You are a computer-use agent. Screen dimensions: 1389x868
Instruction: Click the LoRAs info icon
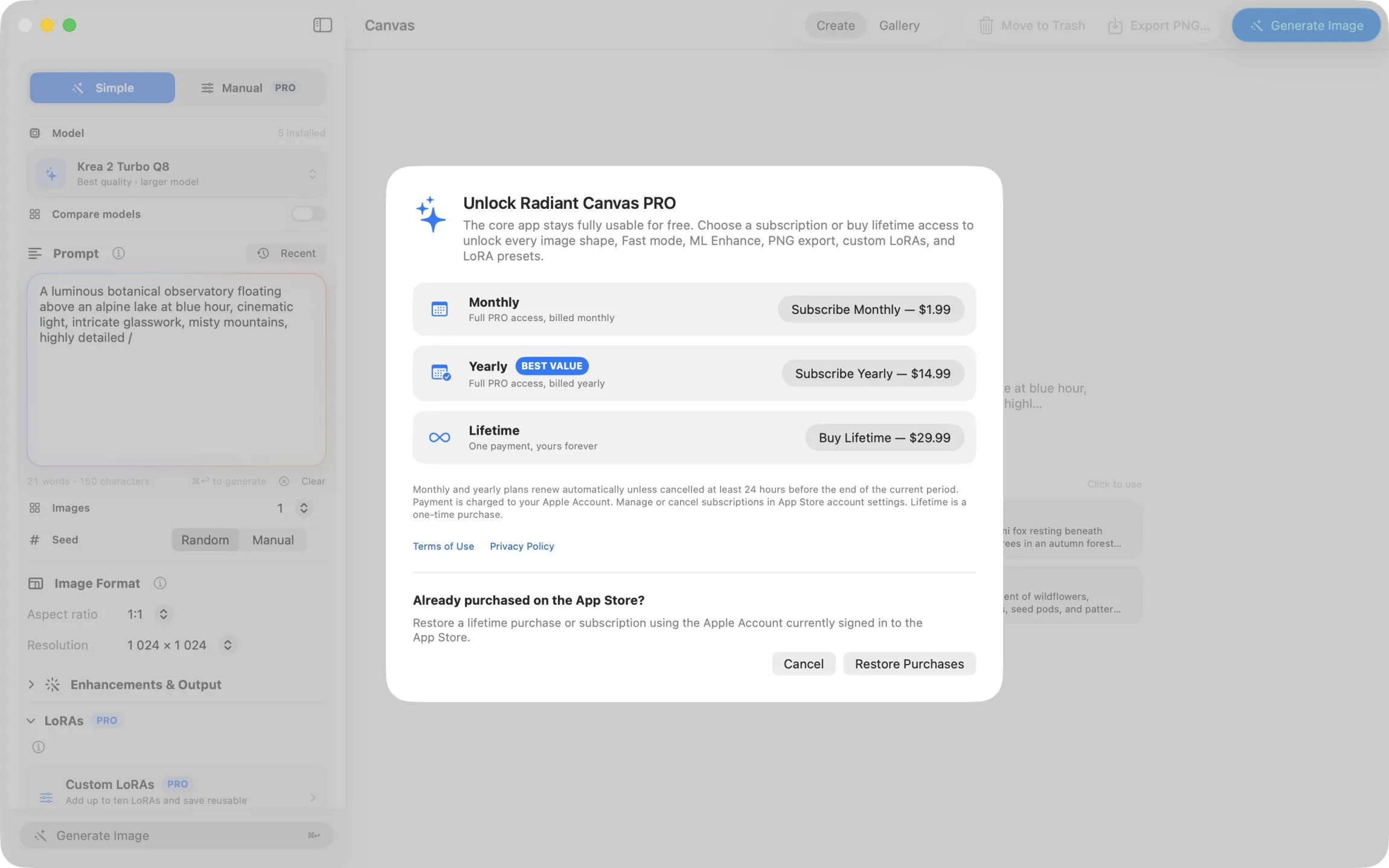pyautogui.click(x=39, y=747)
